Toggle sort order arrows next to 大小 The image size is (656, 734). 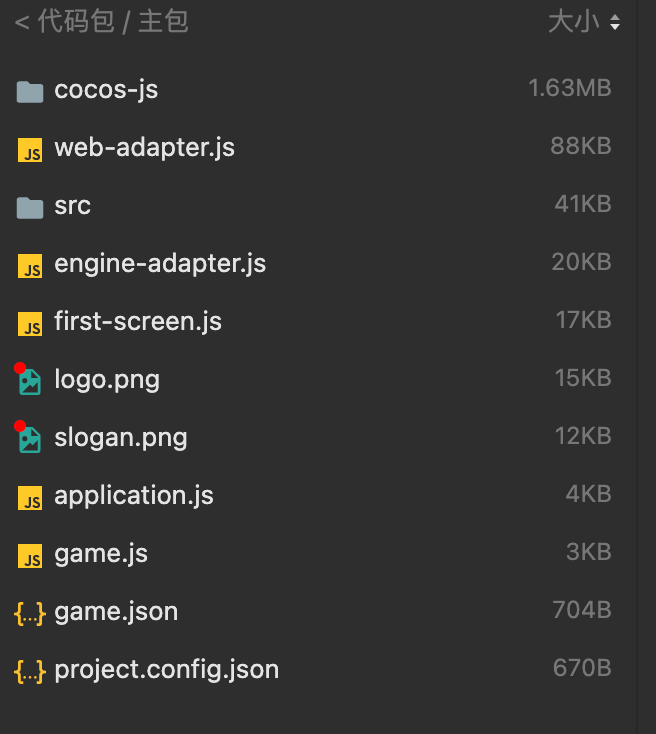(614, 22)
